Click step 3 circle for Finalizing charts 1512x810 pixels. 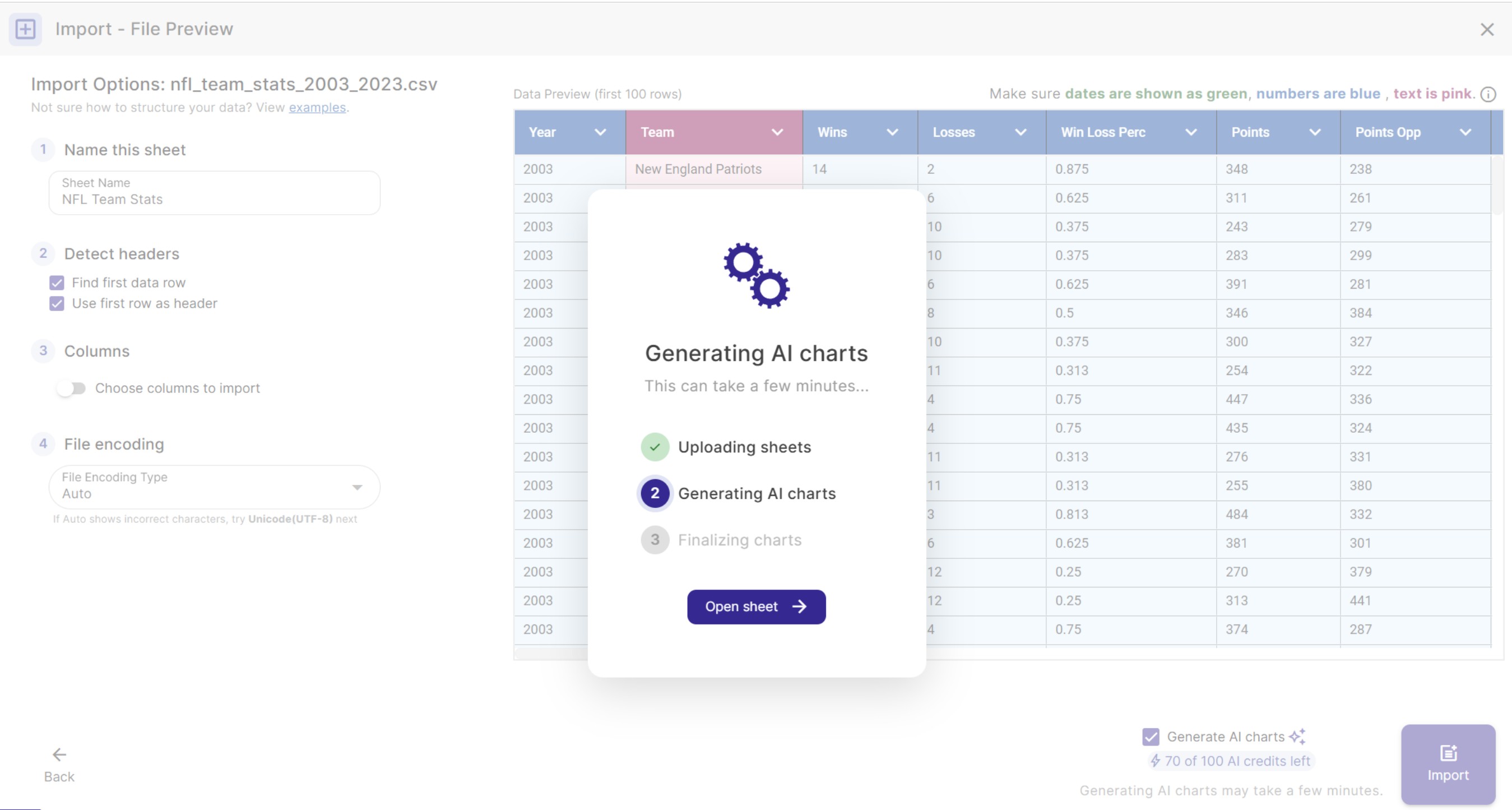coord(655,539)
